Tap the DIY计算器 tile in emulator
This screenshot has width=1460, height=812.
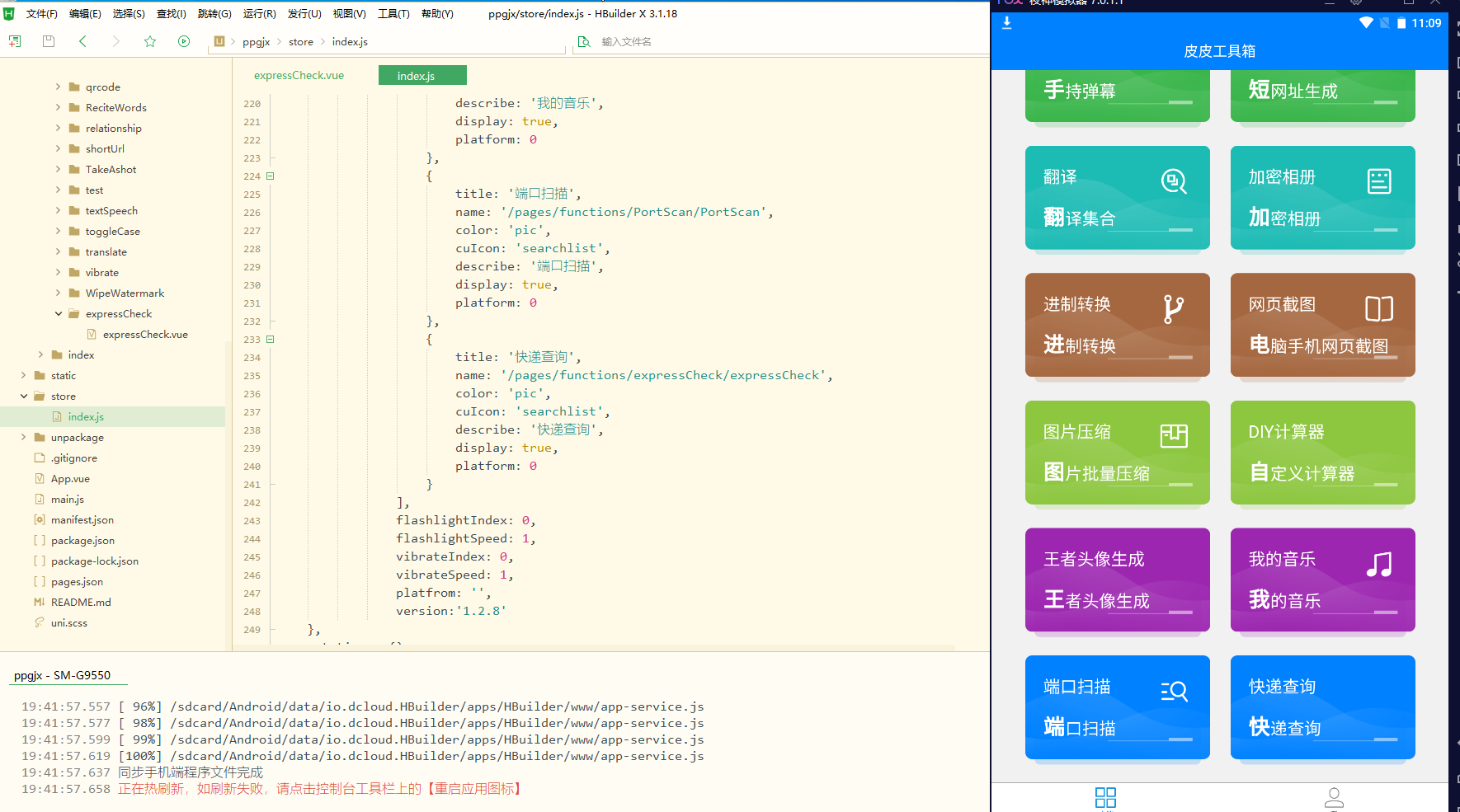1323,453
